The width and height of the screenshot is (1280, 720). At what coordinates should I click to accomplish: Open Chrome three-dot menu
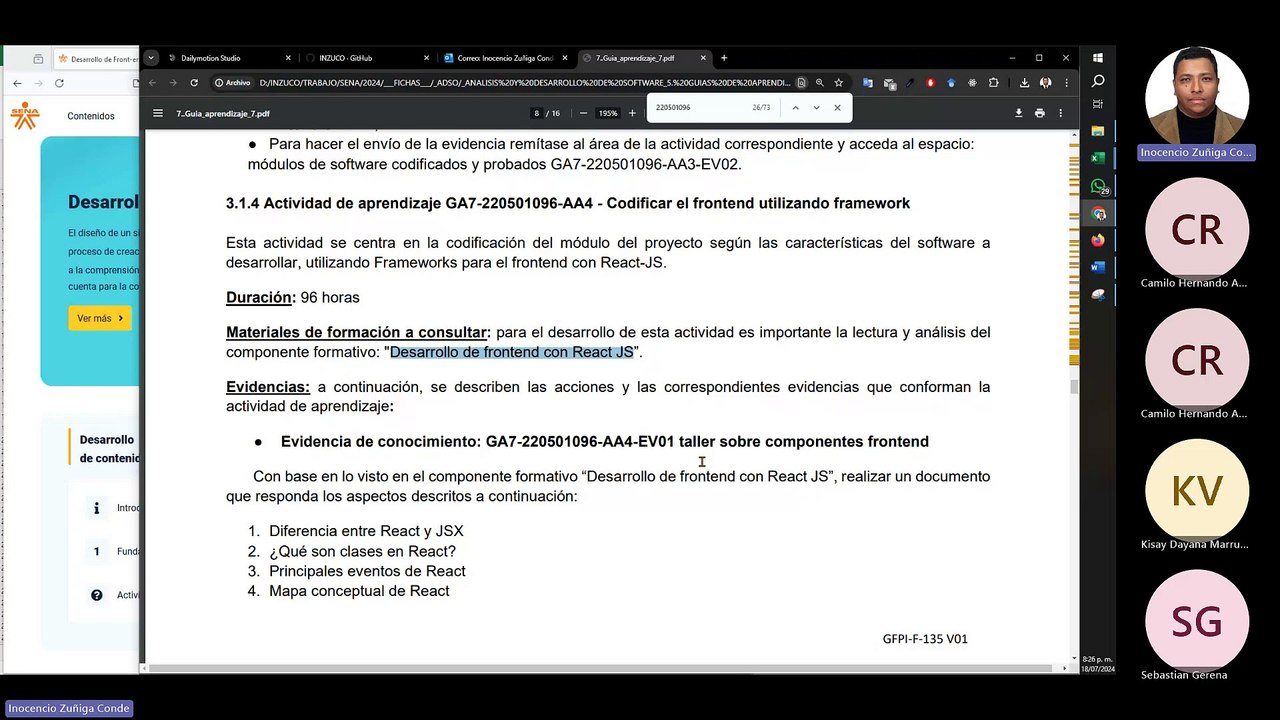(x=1066, y=83)
